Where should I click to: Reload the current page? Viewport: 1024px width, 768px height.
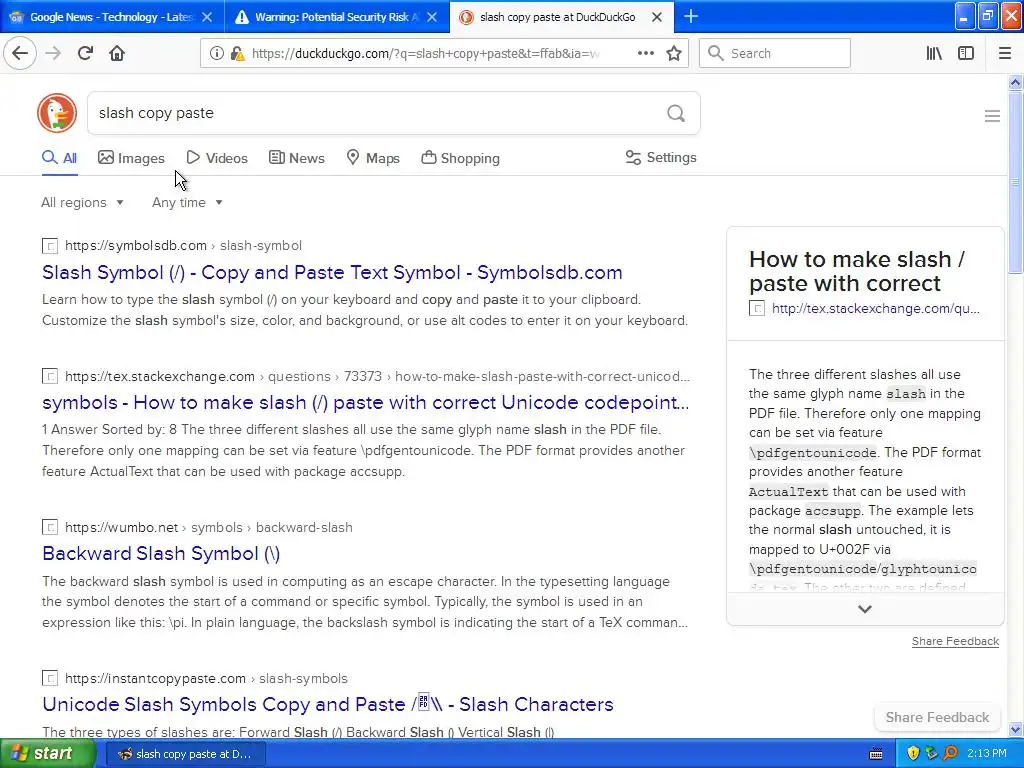[85, 53]
